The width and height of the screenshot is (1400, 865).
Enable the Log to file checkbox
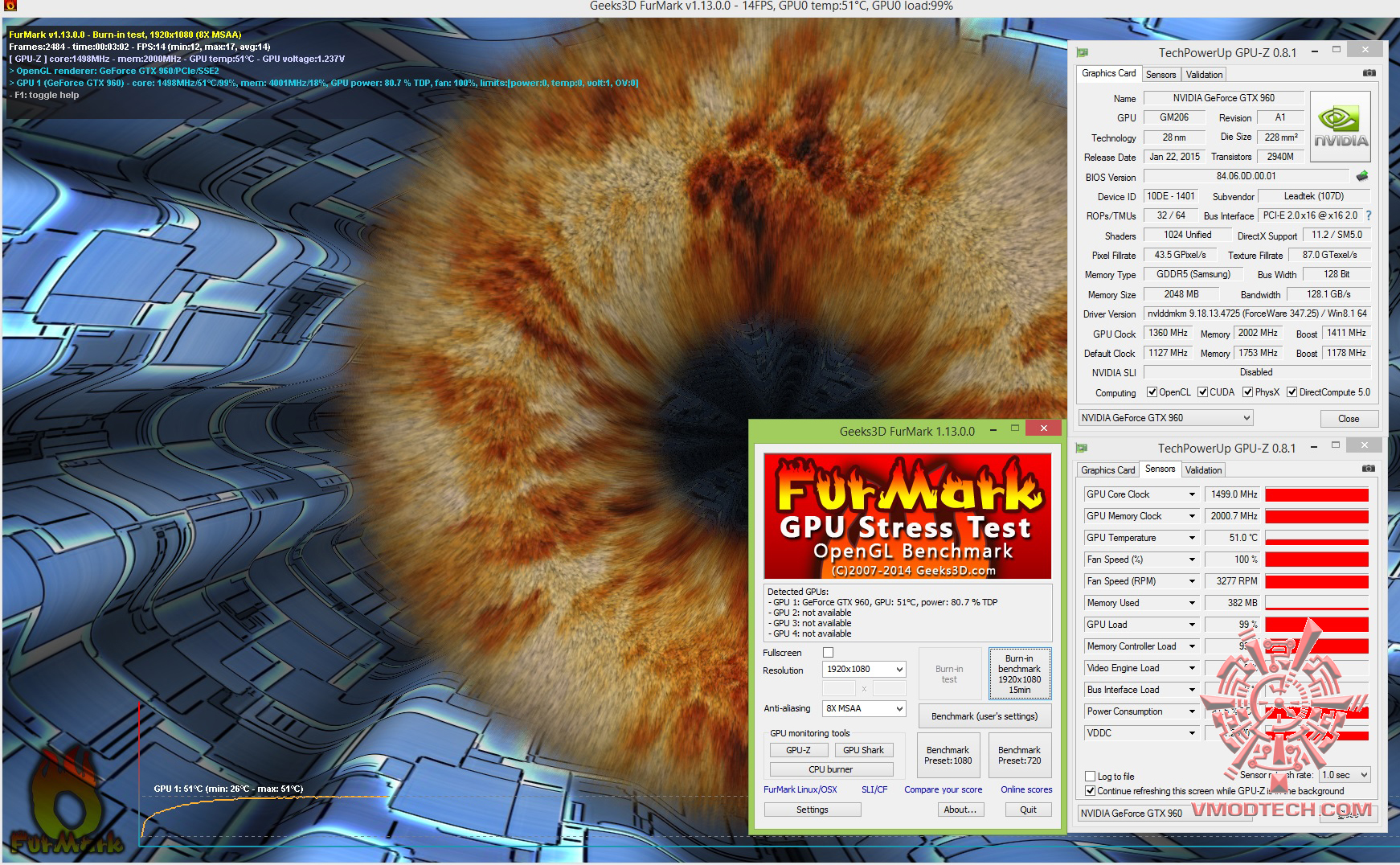[x=1090, y=777]
